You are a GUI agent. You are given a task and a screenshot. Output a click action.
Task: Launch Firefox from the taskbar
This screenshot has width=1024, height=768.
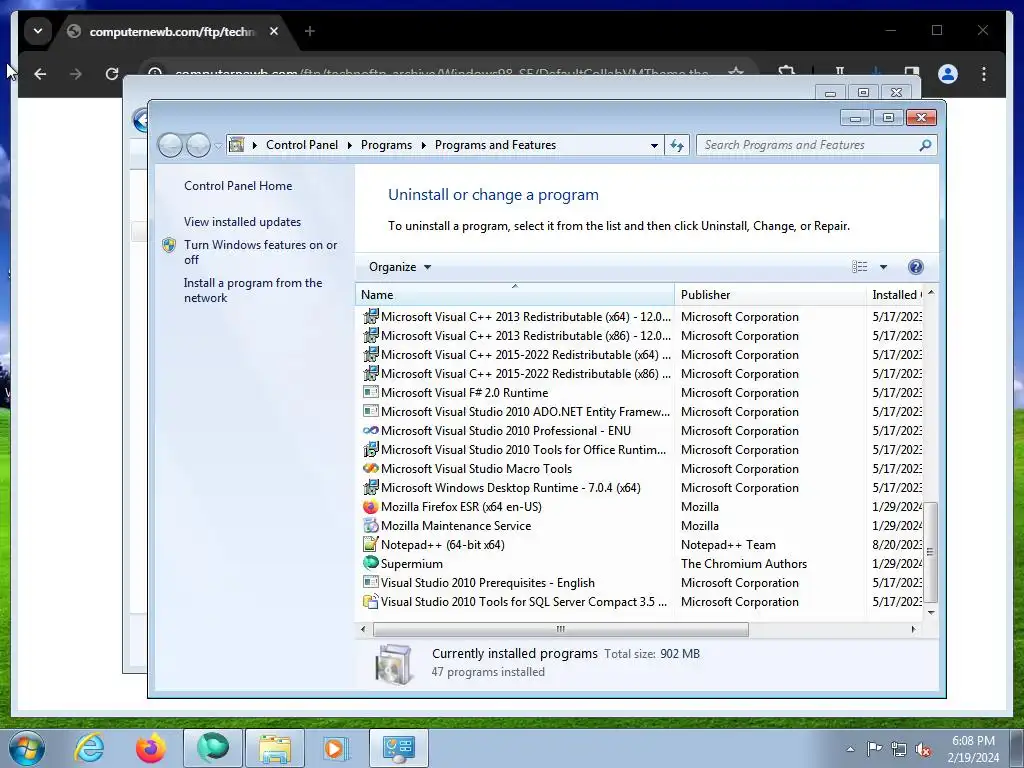[x=150, y=748]
